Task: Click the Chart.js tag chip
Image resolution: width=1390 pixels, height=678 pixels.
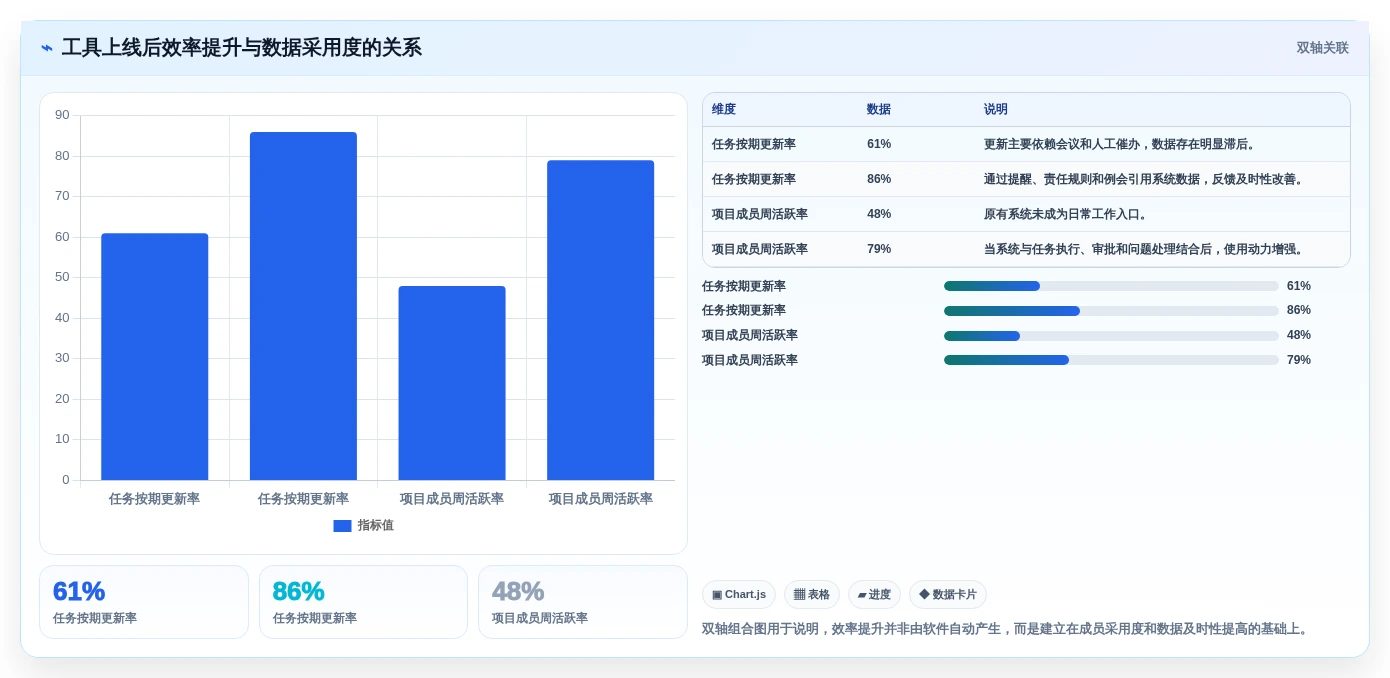Action: point(739,594)
